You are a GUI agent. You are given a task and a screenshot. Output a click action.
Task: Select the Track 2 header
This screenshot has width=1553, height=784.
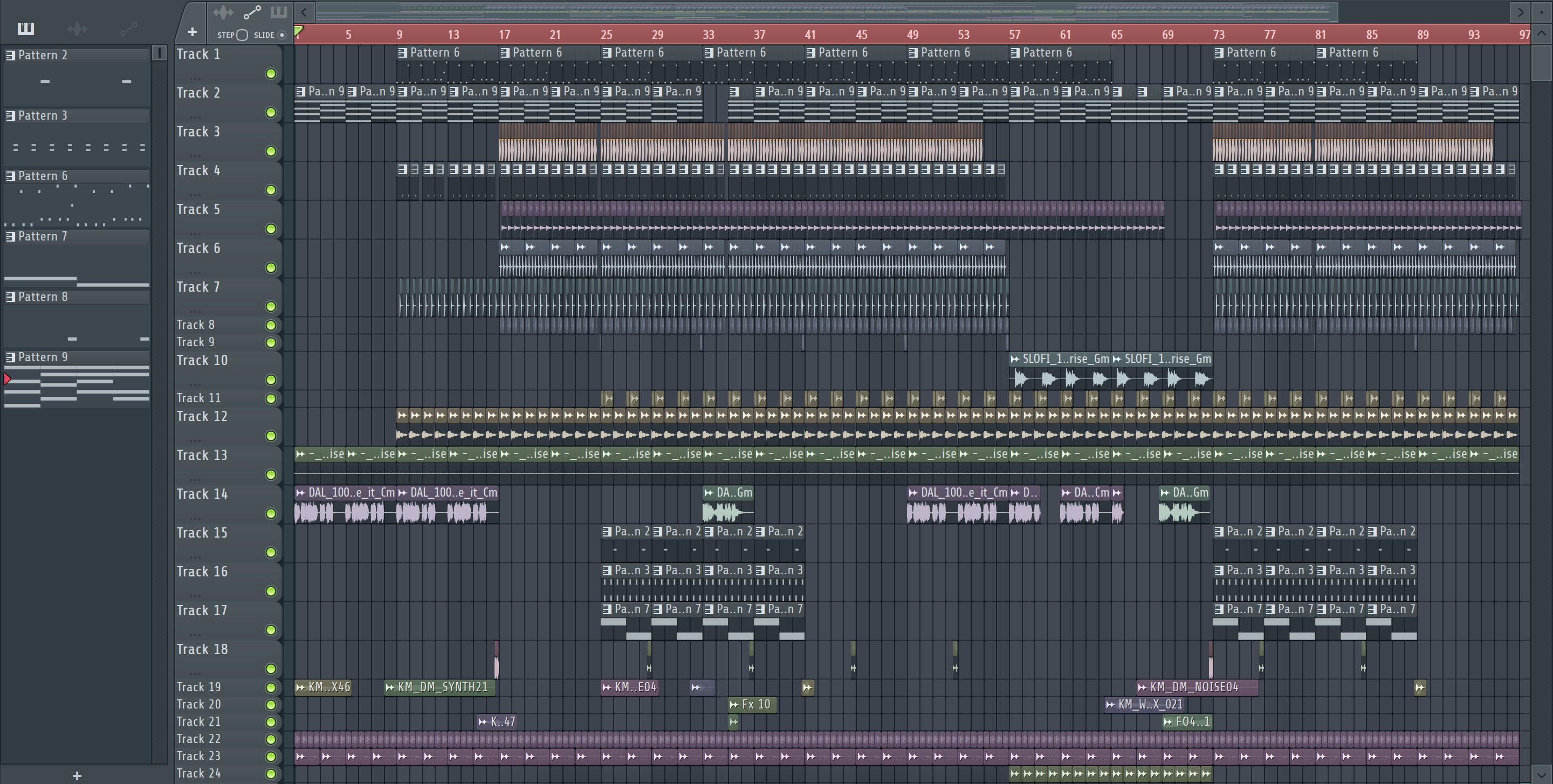click(229, 103)
